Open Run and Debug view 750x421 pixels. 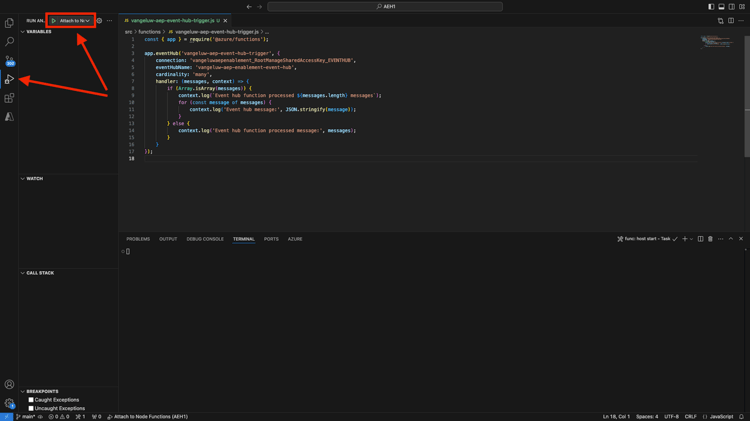click(x=9, y=79)
